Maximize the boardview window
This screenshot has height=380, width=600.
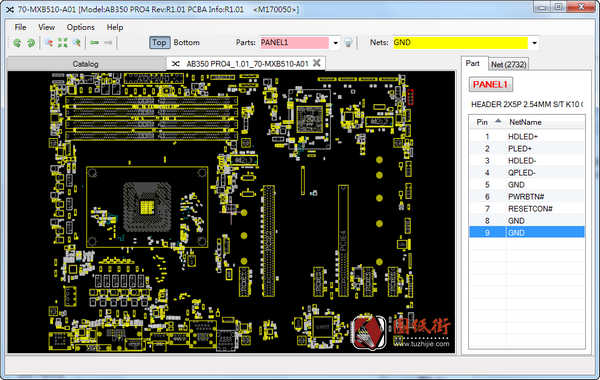(558, 7)
